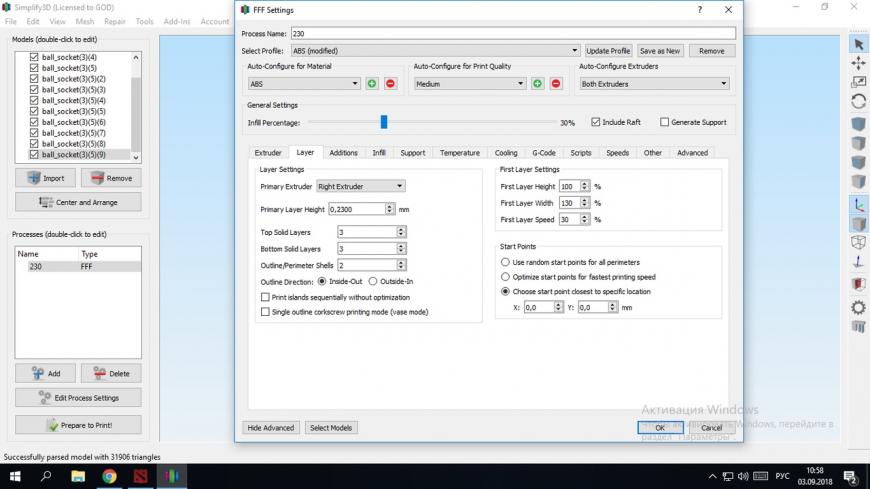Toggle the Include Raft checkbox
The image size is (870, 489).
pyautogui.click(x=596, y=122)
